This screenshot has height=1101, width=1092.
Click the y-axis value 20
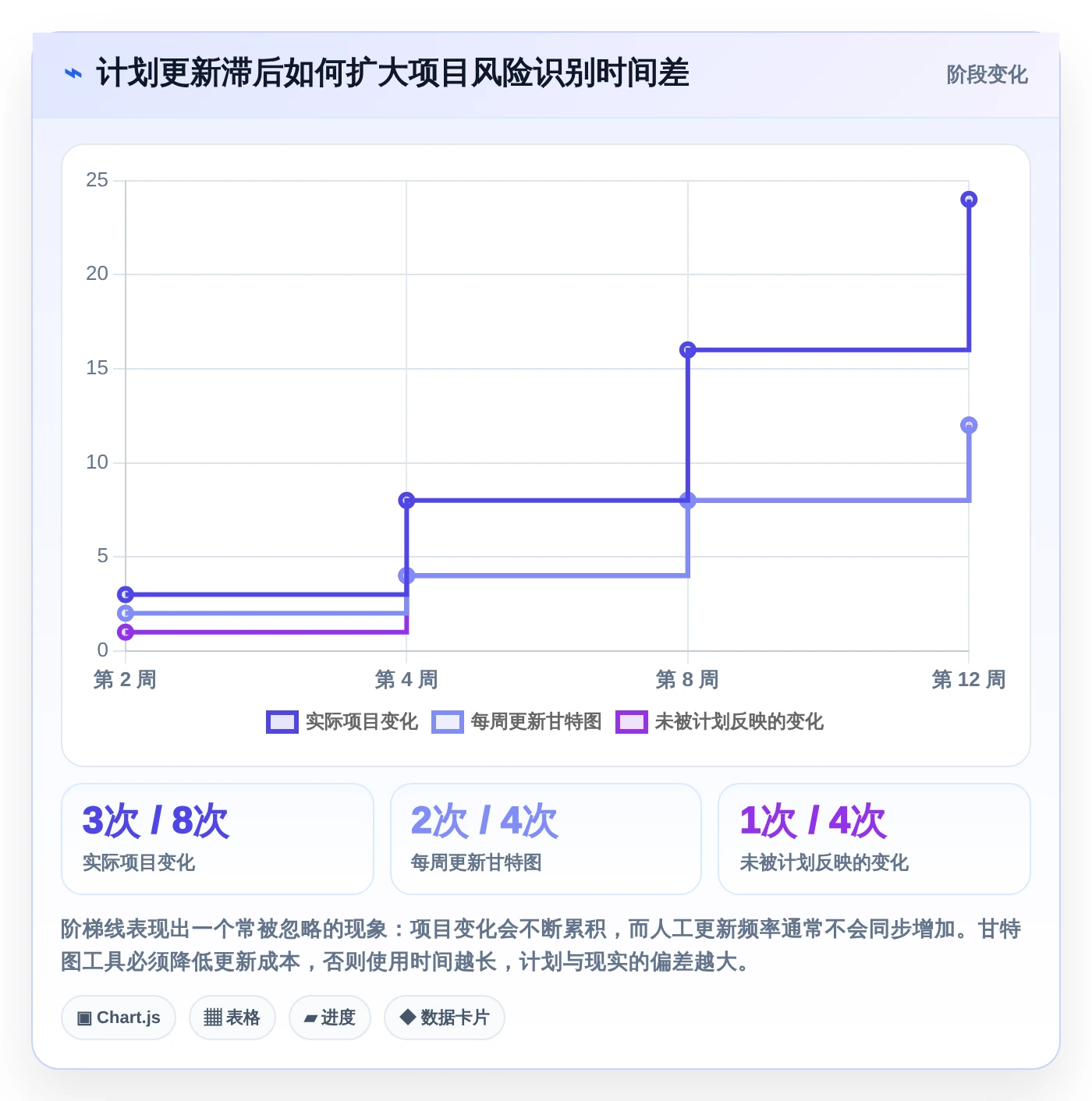pos(97,274)
